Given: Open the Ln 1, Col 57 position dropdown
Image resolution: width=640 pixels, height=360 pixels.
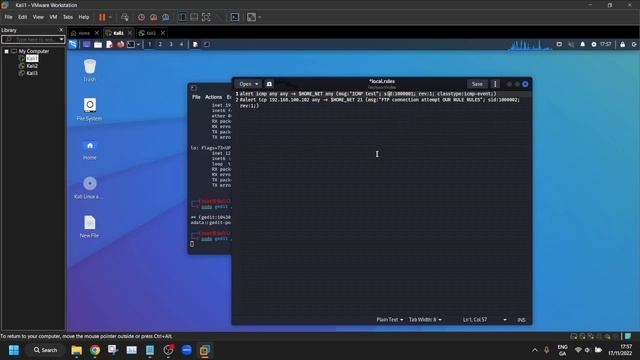Looking at the screenshot, I should pyautogui.click(x=484, y=320).
